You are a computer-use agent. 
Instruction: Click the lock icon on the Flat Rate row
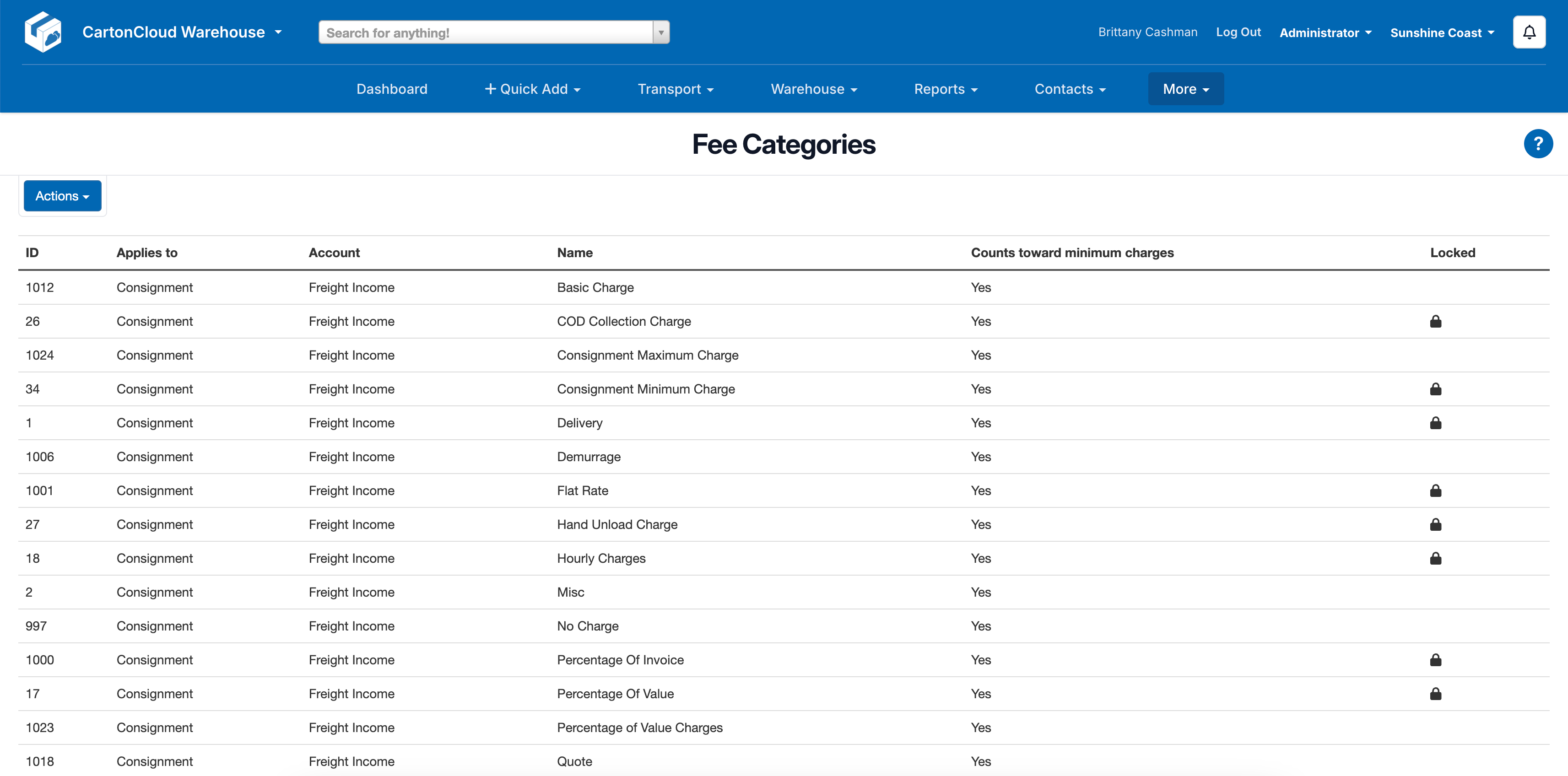coord(1435,490)
